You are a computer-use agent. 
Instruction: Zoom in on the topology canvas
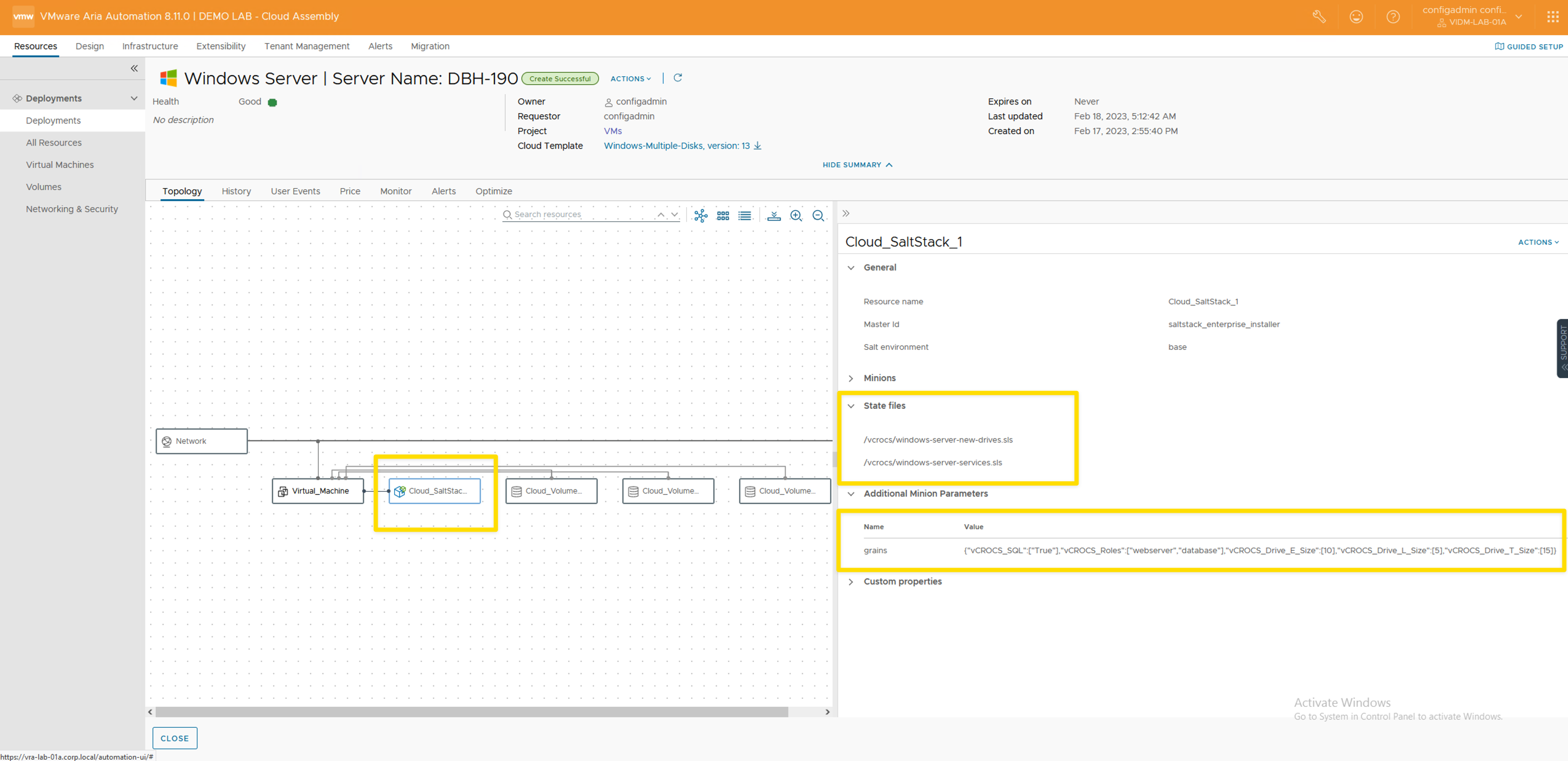796,215
